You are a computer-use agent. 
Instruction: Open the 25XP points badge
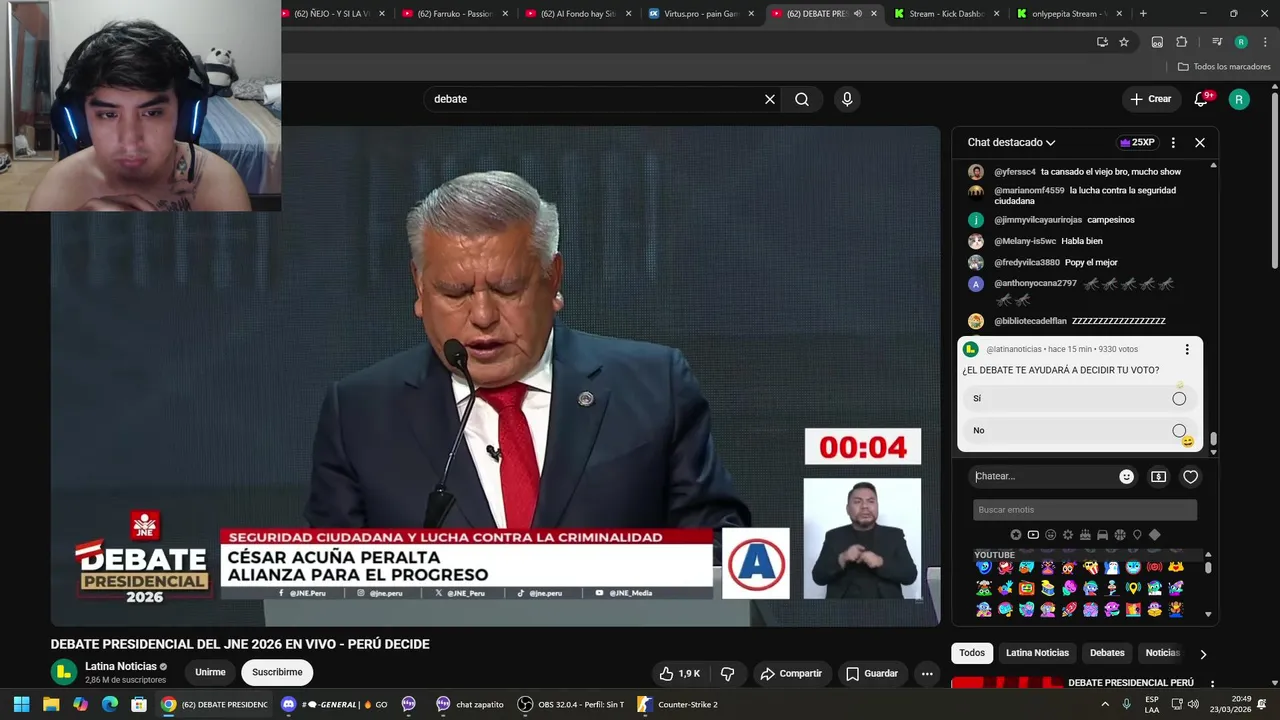pos(1137,143)
